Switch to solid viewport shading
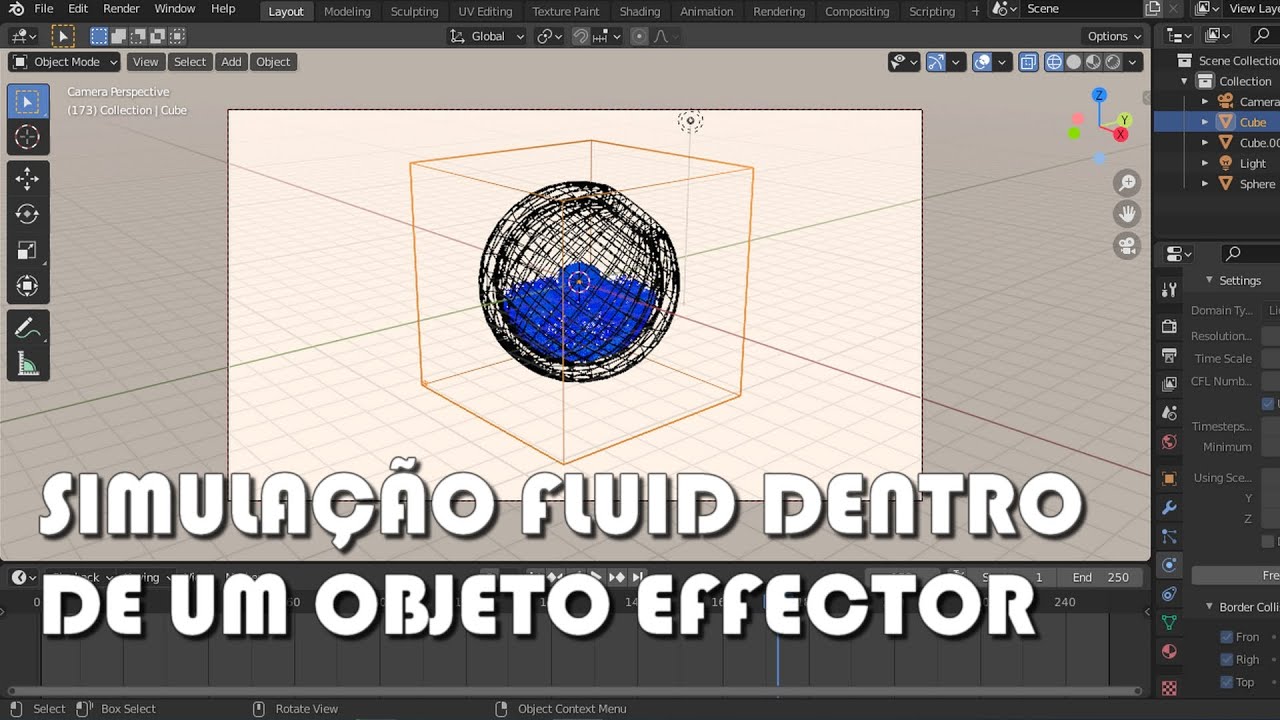This screenshot has width=1280, height=720. pos(1074,62)
